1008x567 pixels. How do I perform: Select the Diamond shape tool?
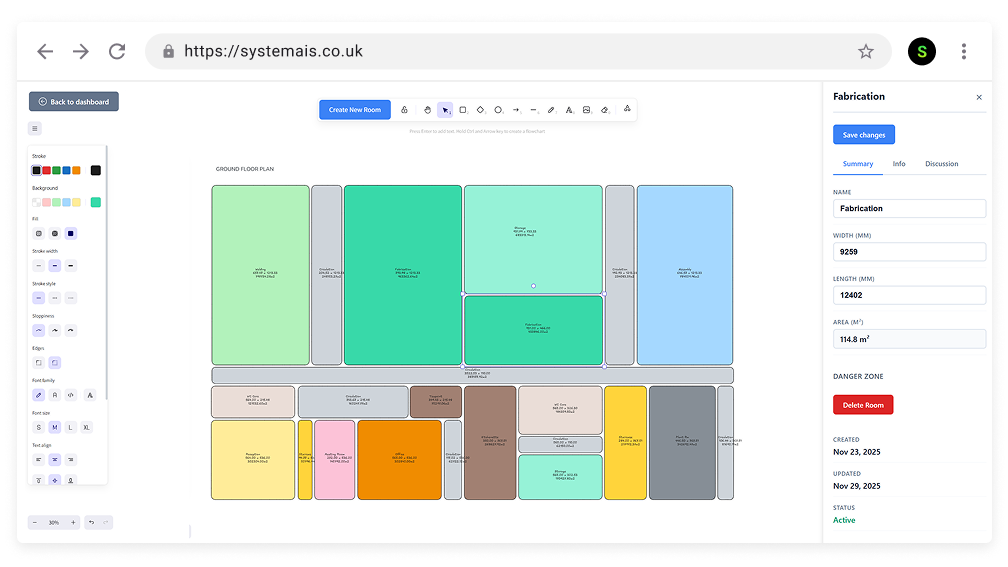tap(480, 110)
